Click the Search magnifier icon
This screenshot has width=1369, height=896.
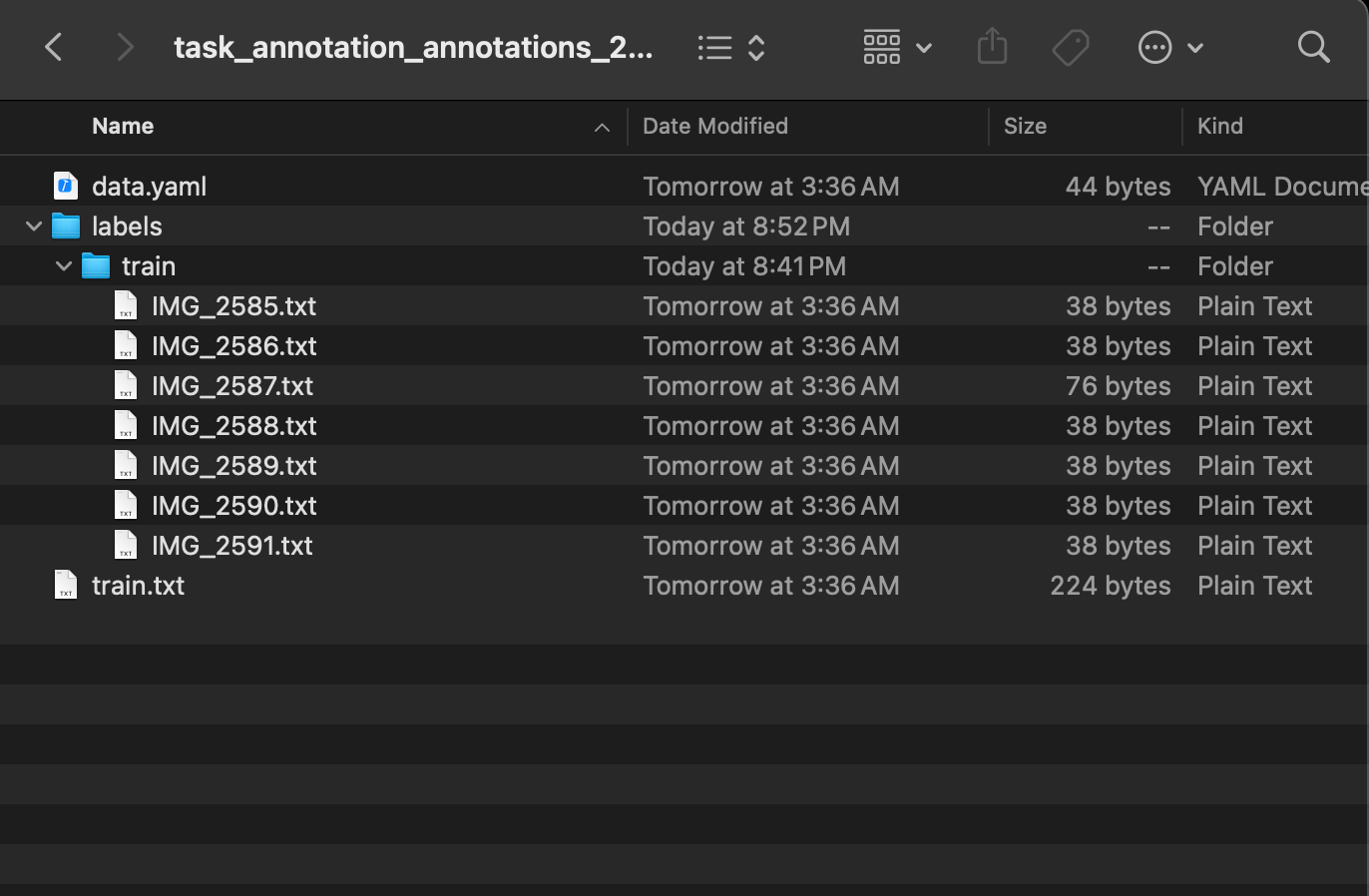[1313, 47]
